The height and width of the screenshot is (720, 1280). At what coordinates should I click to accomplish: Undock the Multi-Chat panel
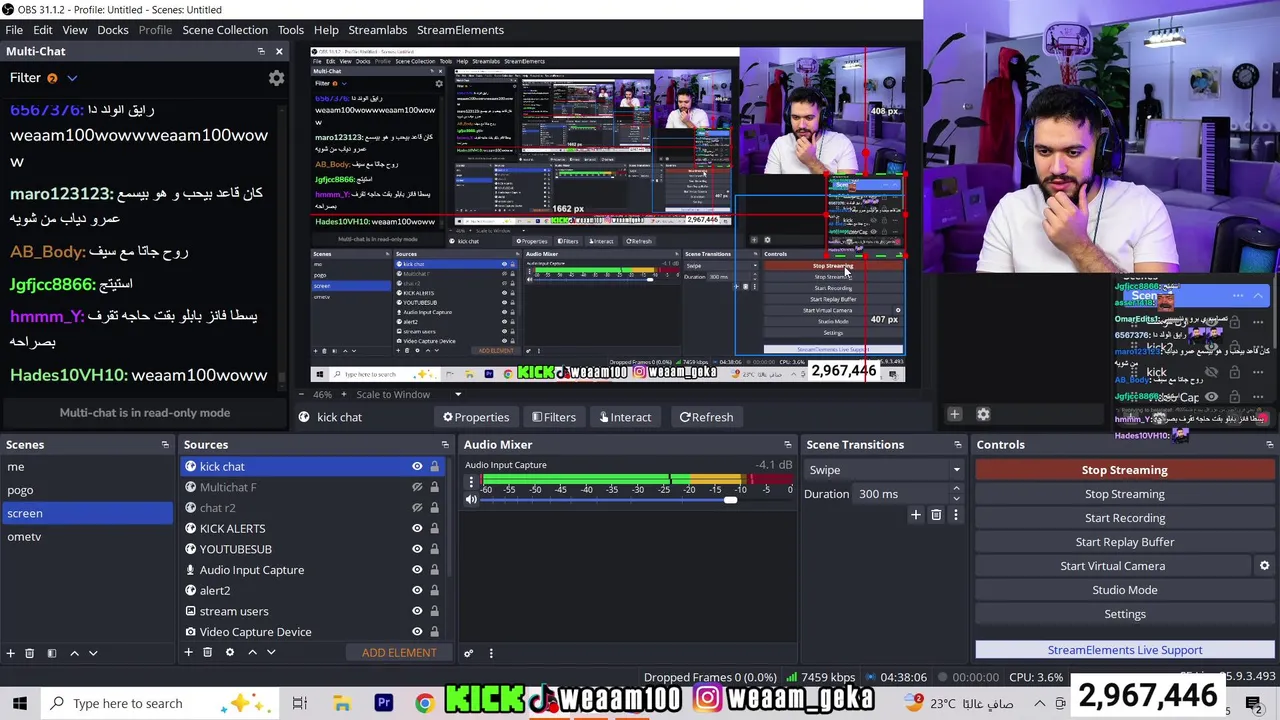point(261,51)
